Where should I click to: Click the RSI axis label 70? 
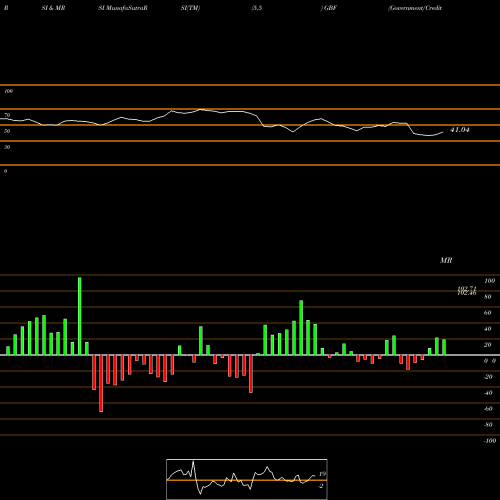tap(7, 115)
